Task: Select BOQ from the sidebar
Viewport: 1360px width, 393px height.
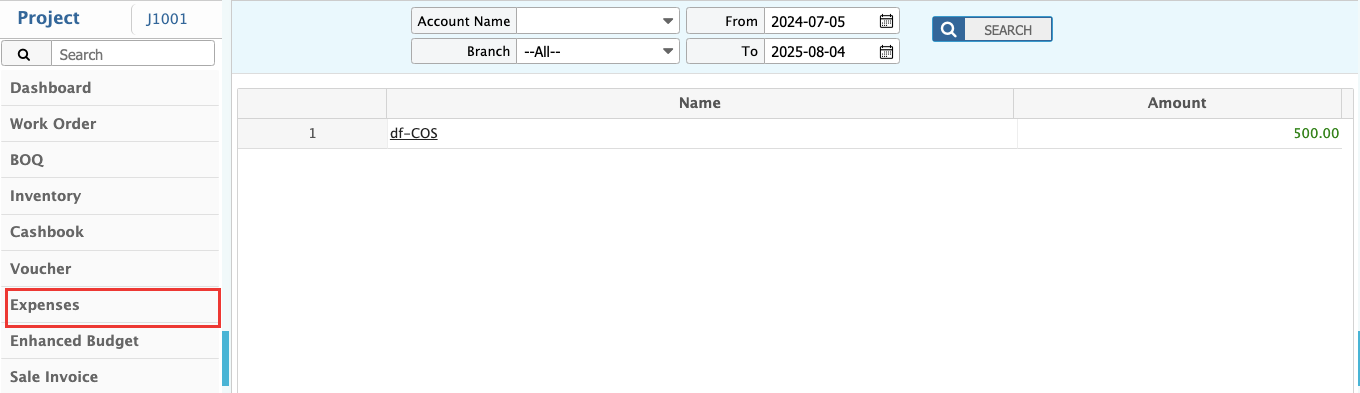Action: pyautogui.click(x=110, y=160)
